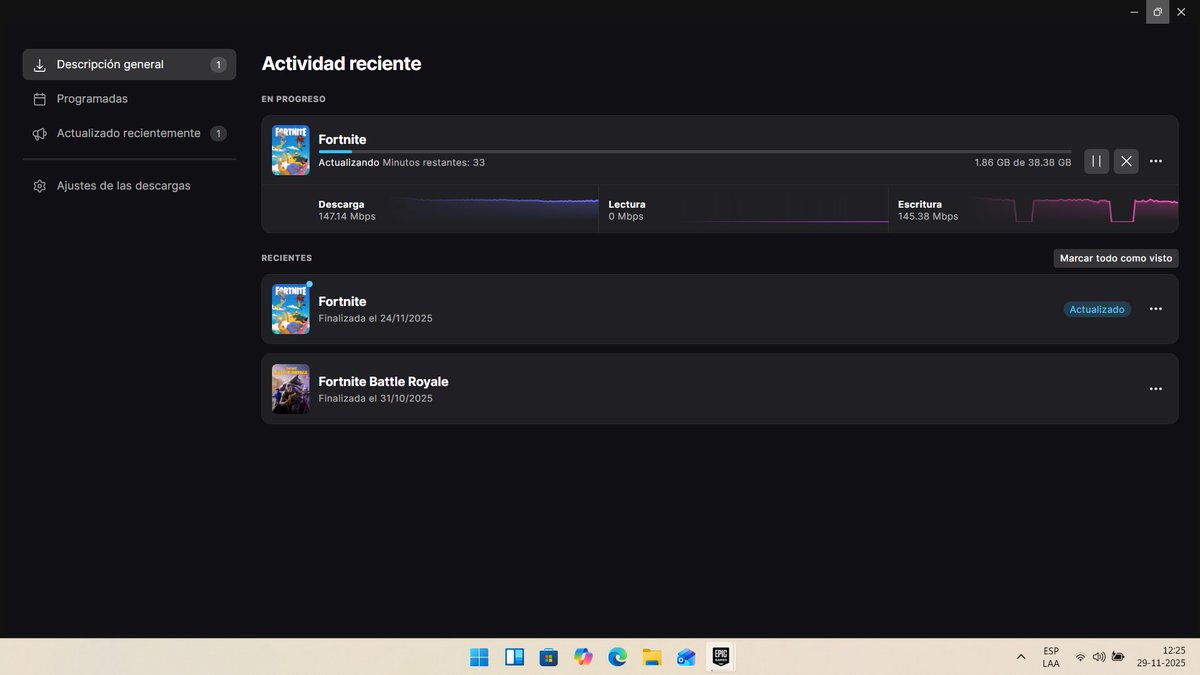Open Actualizado recientemente via its megaphone icon
The width and height of the screenshot is (1200, 675).
click(39, 132)
